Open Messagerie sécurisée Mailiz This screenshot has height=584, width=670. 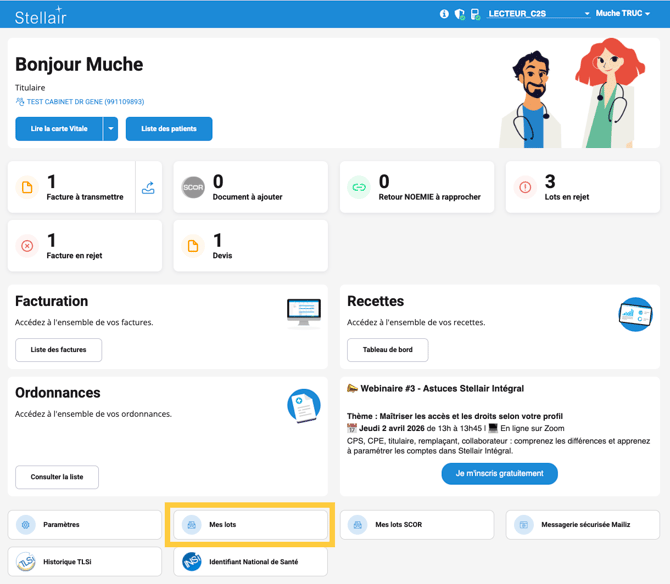pos(583,524)
